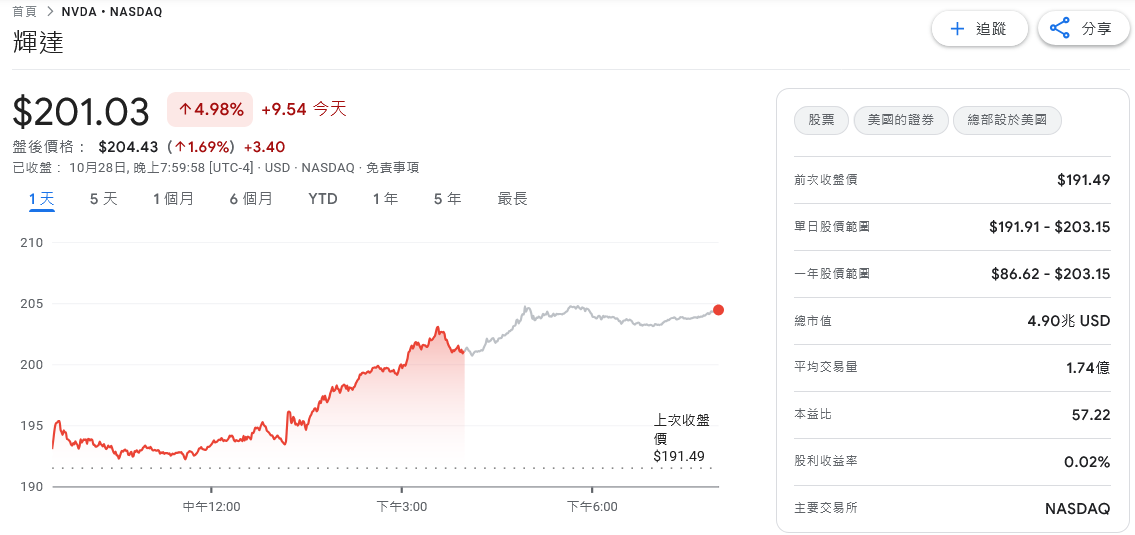Switch chart to YTD
Screen dimensions: 1135x535
[x=323, y=199]
